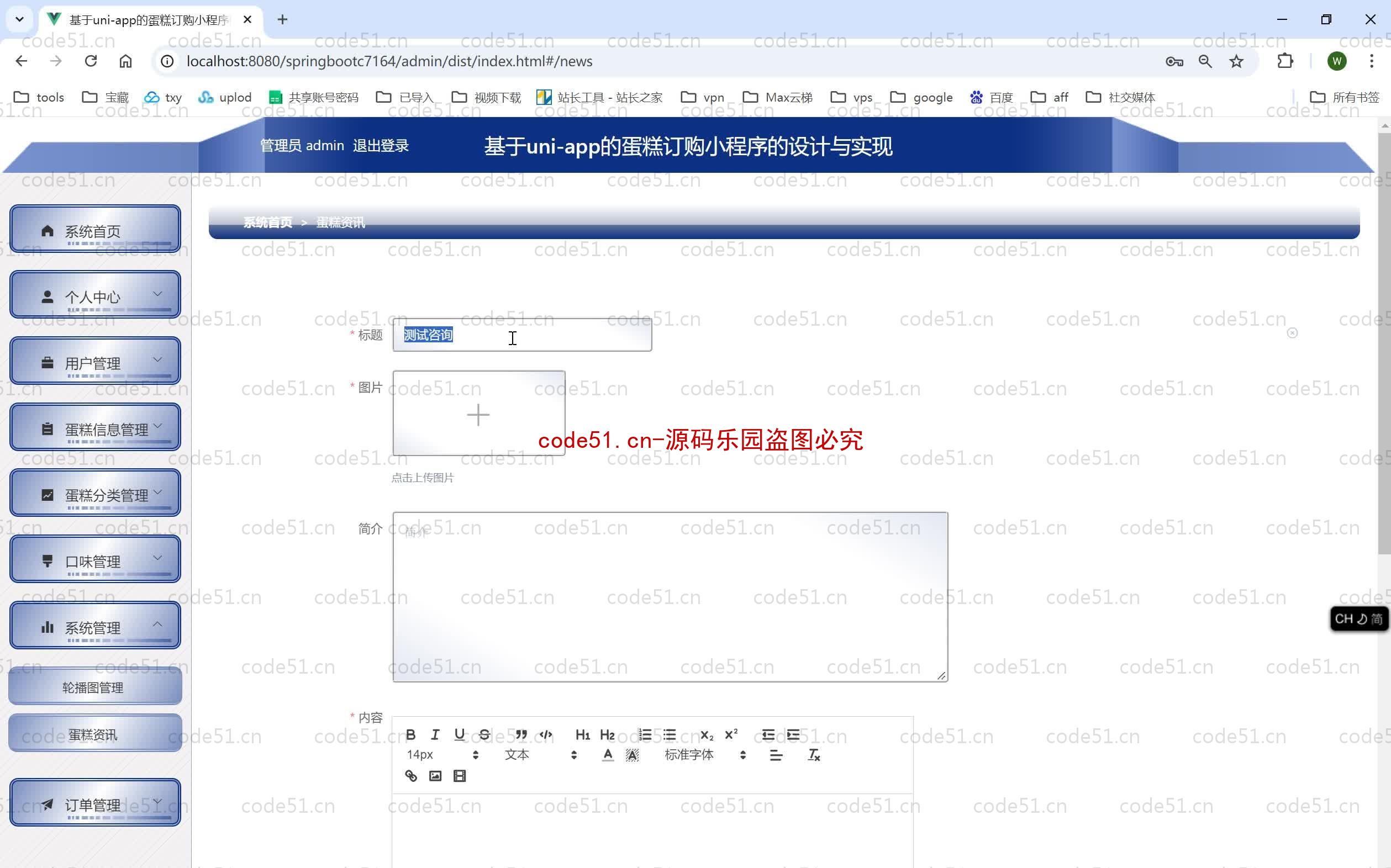The height and width of the screenshot is (868, 1391).
Task: Open the 文本 heading style dropdown
Action: click(540, 755)
